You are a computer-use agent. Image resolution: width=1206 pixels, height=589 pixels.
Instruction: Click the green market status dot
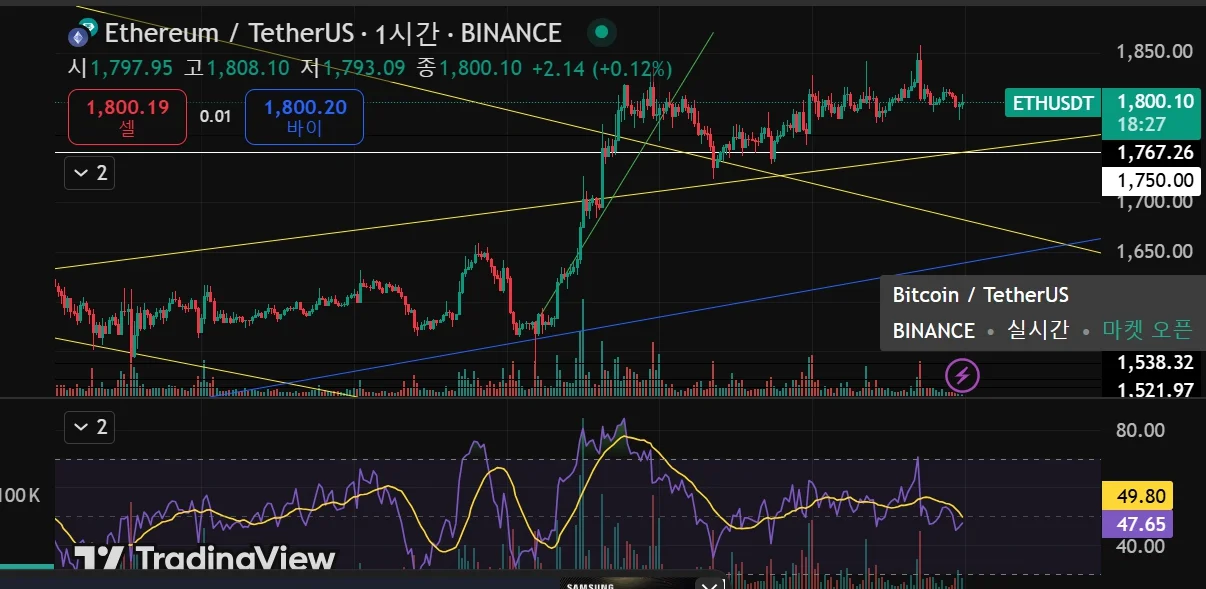pyautogui.click(x=601, y=33)
